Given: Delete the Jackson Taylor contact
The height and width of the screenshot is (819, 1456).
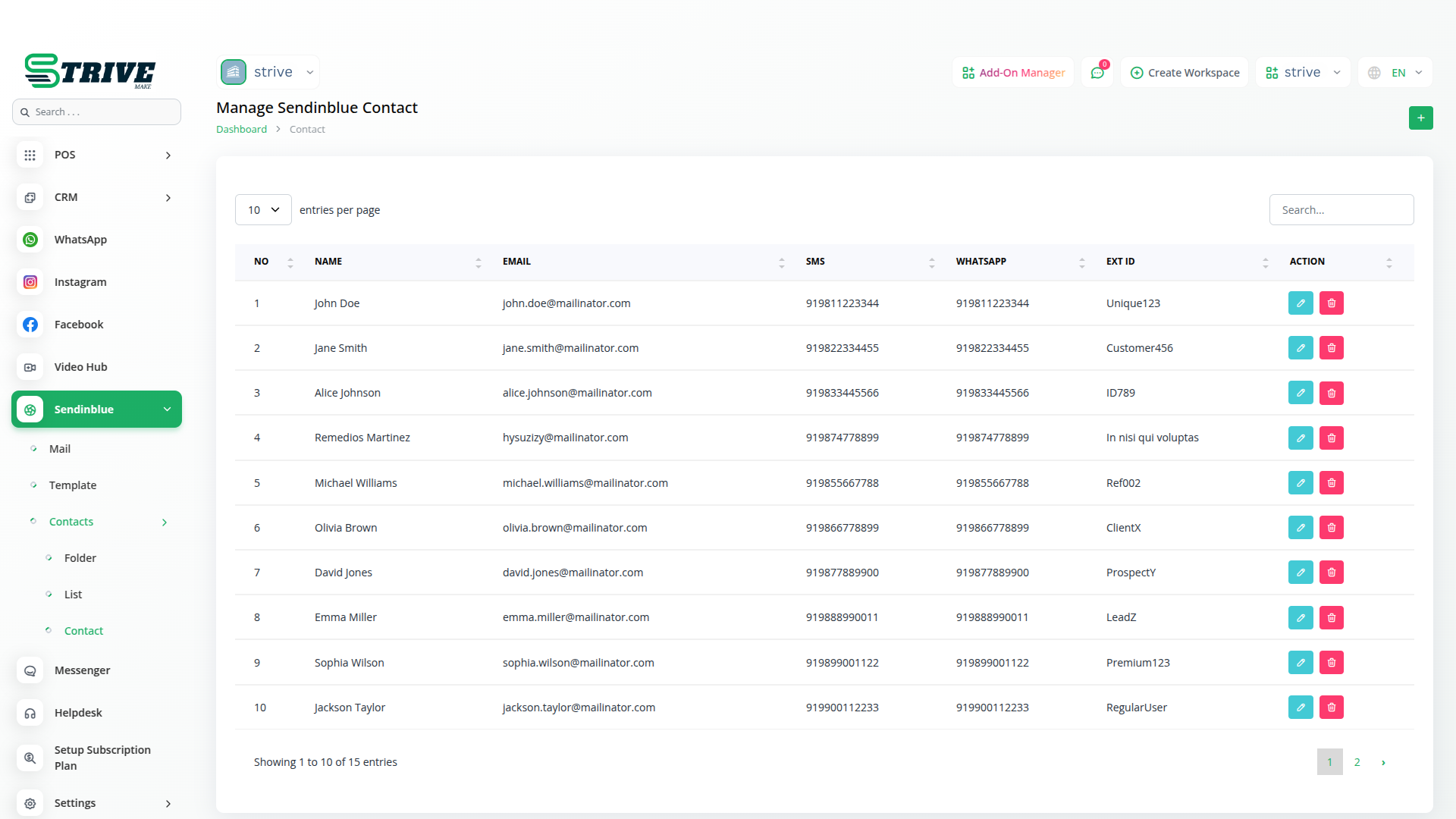Looking at the screenshot, I should (1331, 708).
